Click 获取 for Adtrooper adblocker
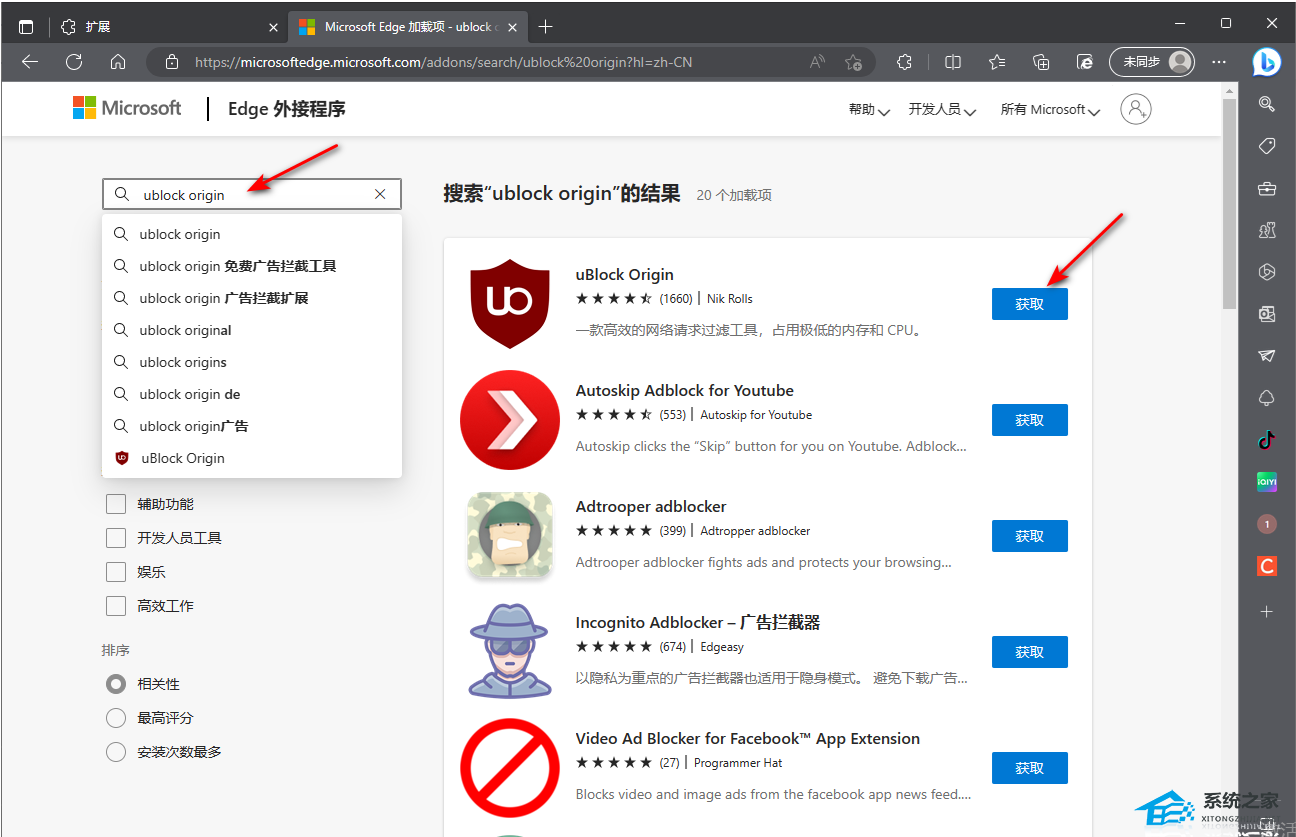 (x=1029, y=536)
